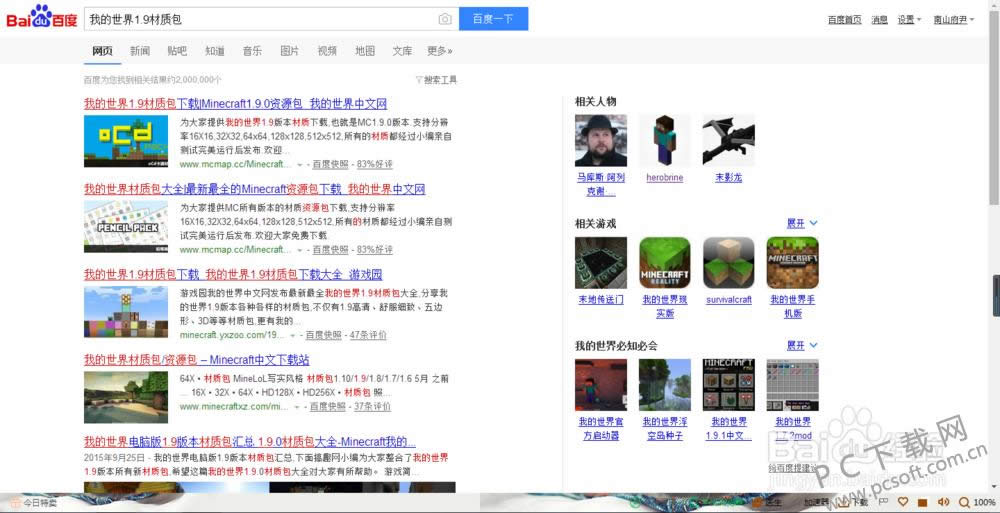Open 我的世界材质包大全 result link
This screenshot has height=513, width=1000.
tap(254, 189)
